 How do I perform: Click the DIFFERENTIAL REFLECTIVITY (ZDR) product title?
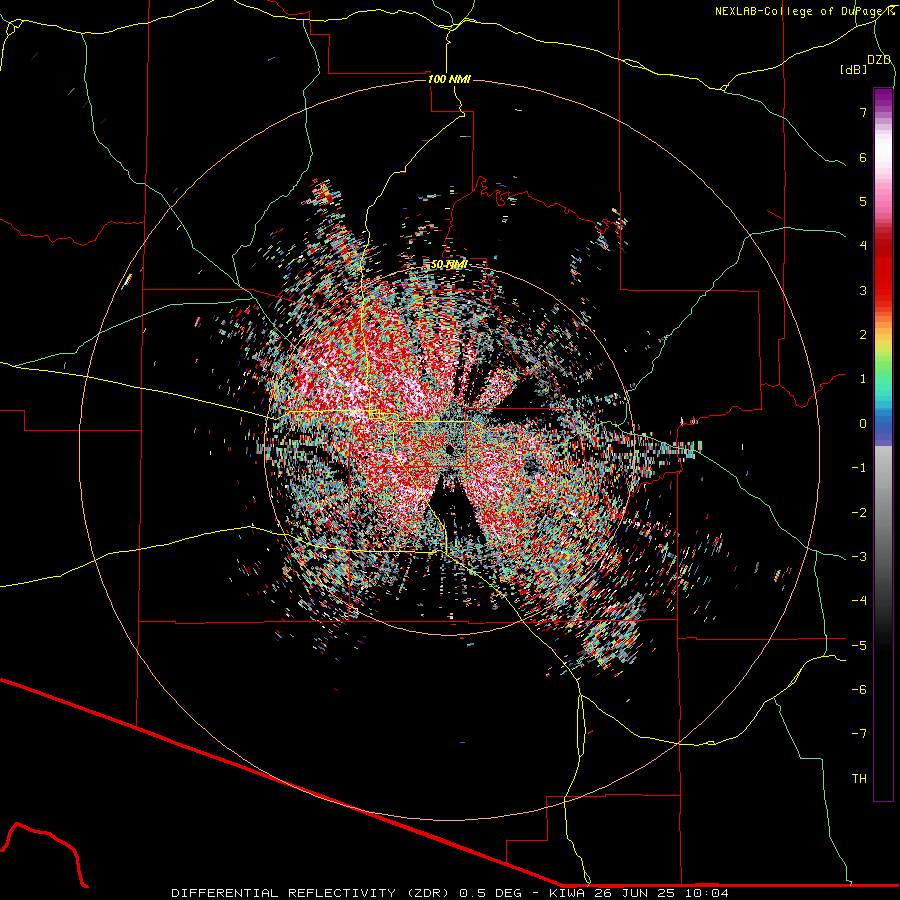[x=312, y=893]
